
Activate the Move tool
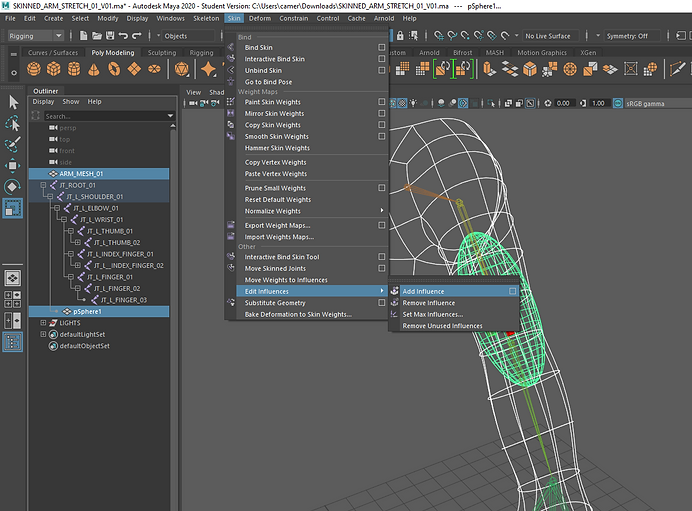[12, 165]
